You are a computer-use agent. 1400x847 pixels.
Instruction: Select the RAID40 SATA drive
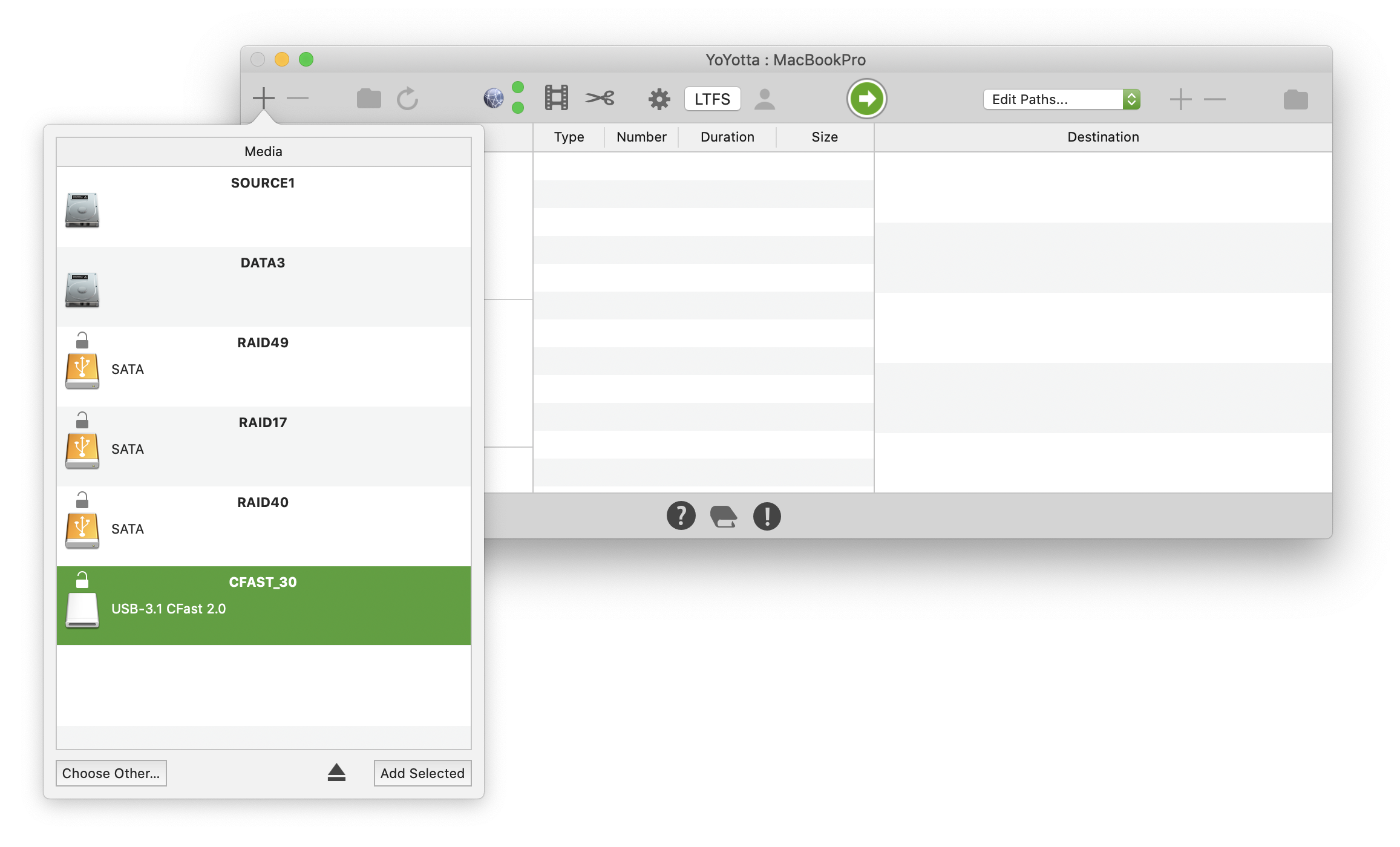263,526
